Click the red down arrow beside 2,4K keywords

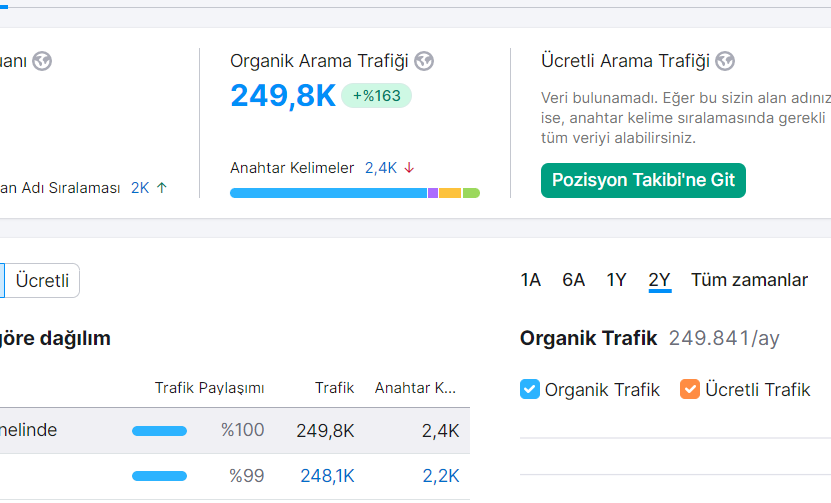[x=409, y=168]
